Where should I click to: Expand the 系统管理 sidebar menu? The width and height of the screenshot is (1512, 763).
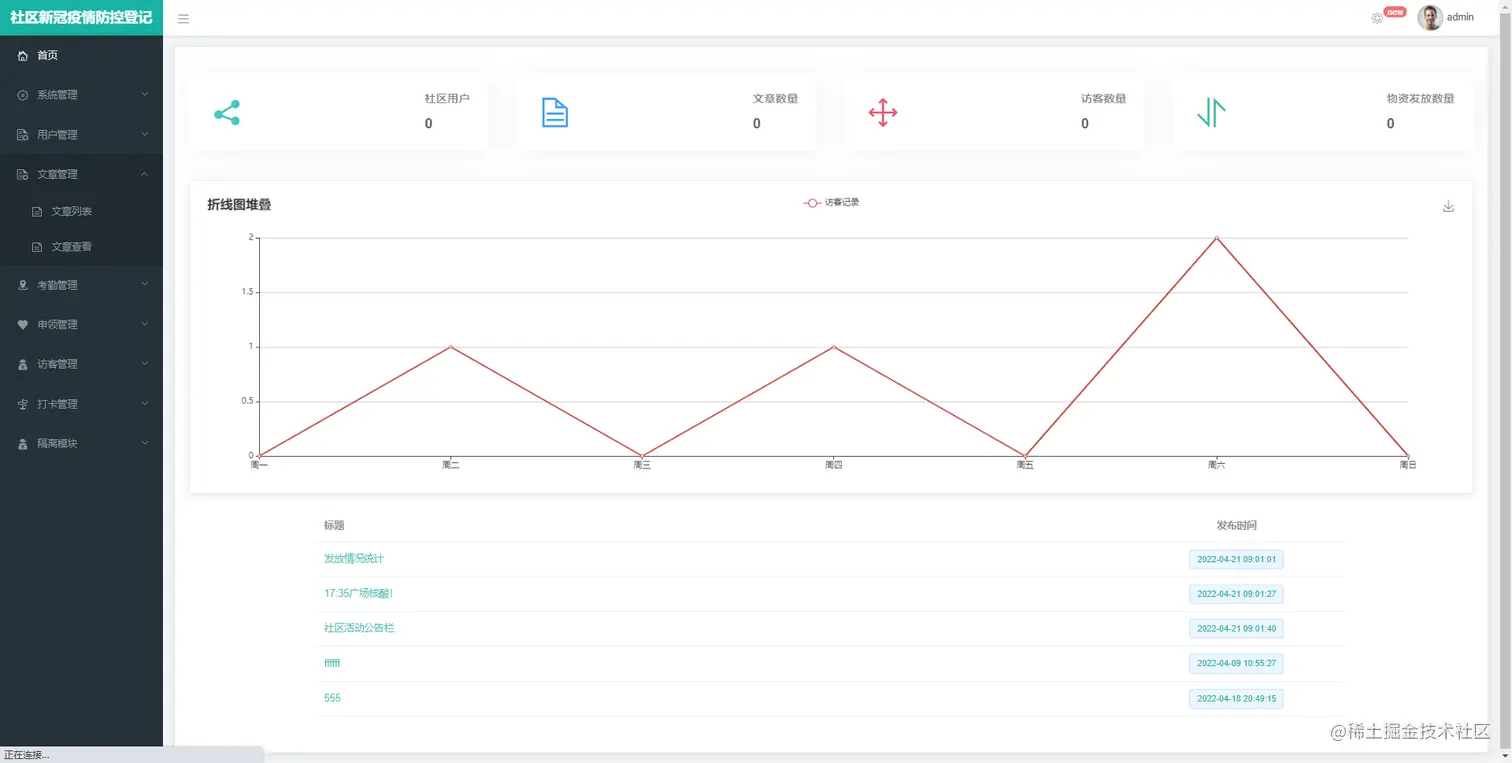point(81,95)
